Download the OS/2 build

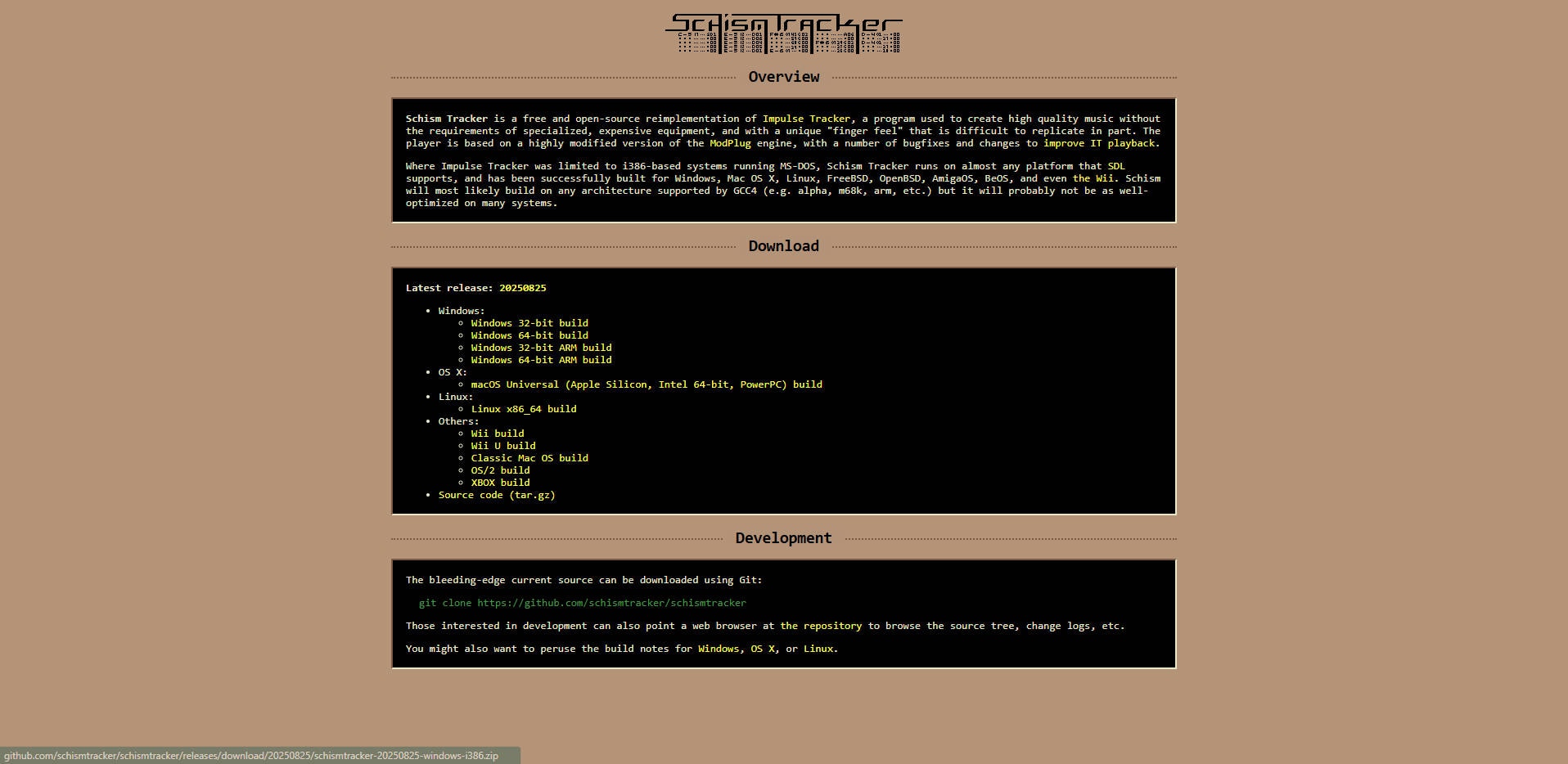500,470
